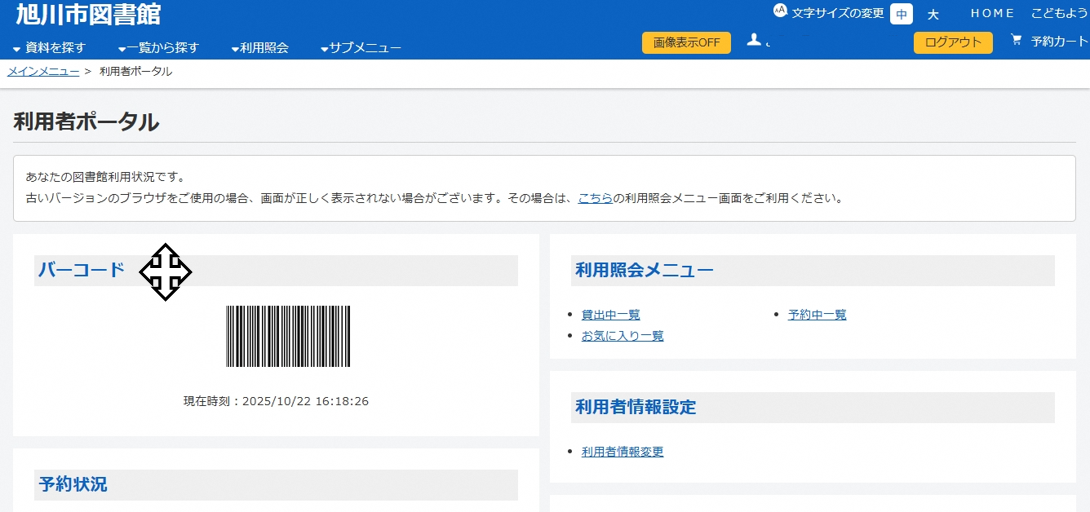Viewport: 1090px width, 512px height.
Task: Open the 資料を探す dropdown menu
Action: point(49,48)
